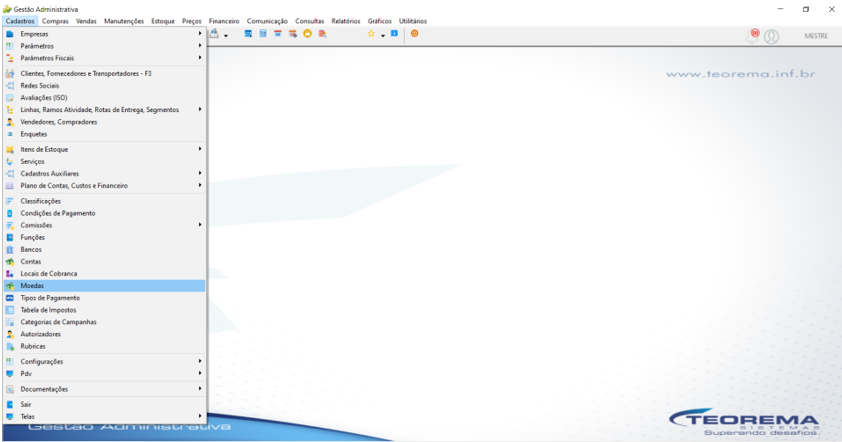Screen dimensions: 842x442
Task: Expand the Plano de Contas submenu arrow
Action: tap(200, 185)
